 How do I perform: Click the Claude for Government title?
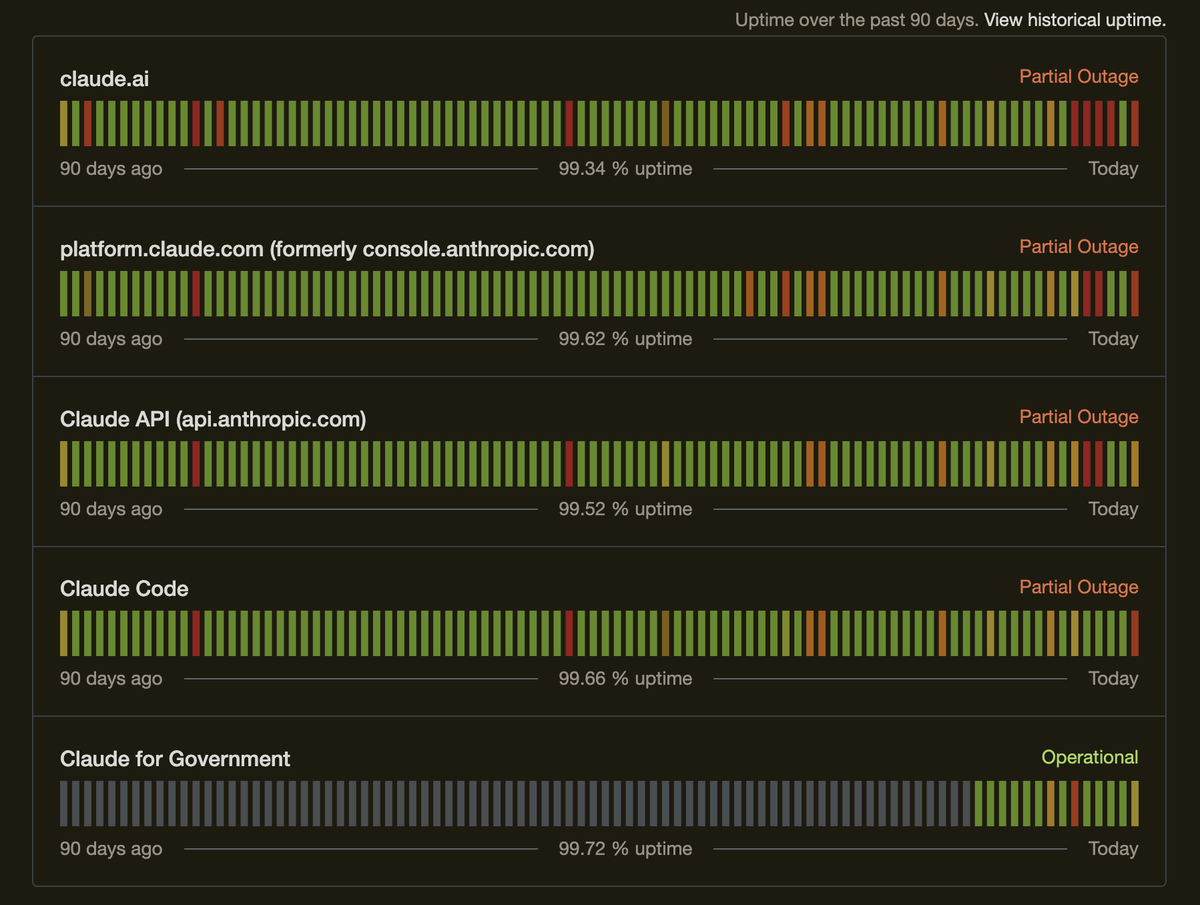(x=175, y=759)
